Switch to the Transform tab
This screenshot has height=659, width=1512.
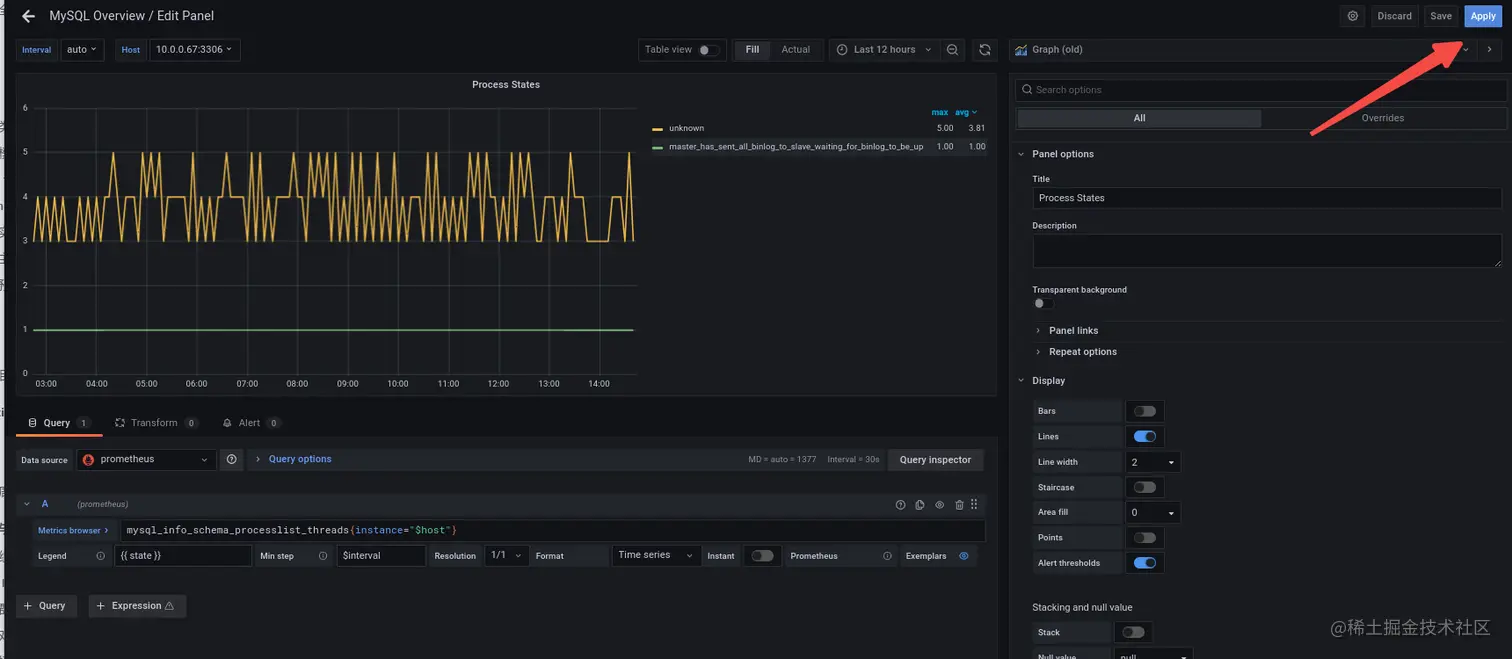[x=156, y=423]
